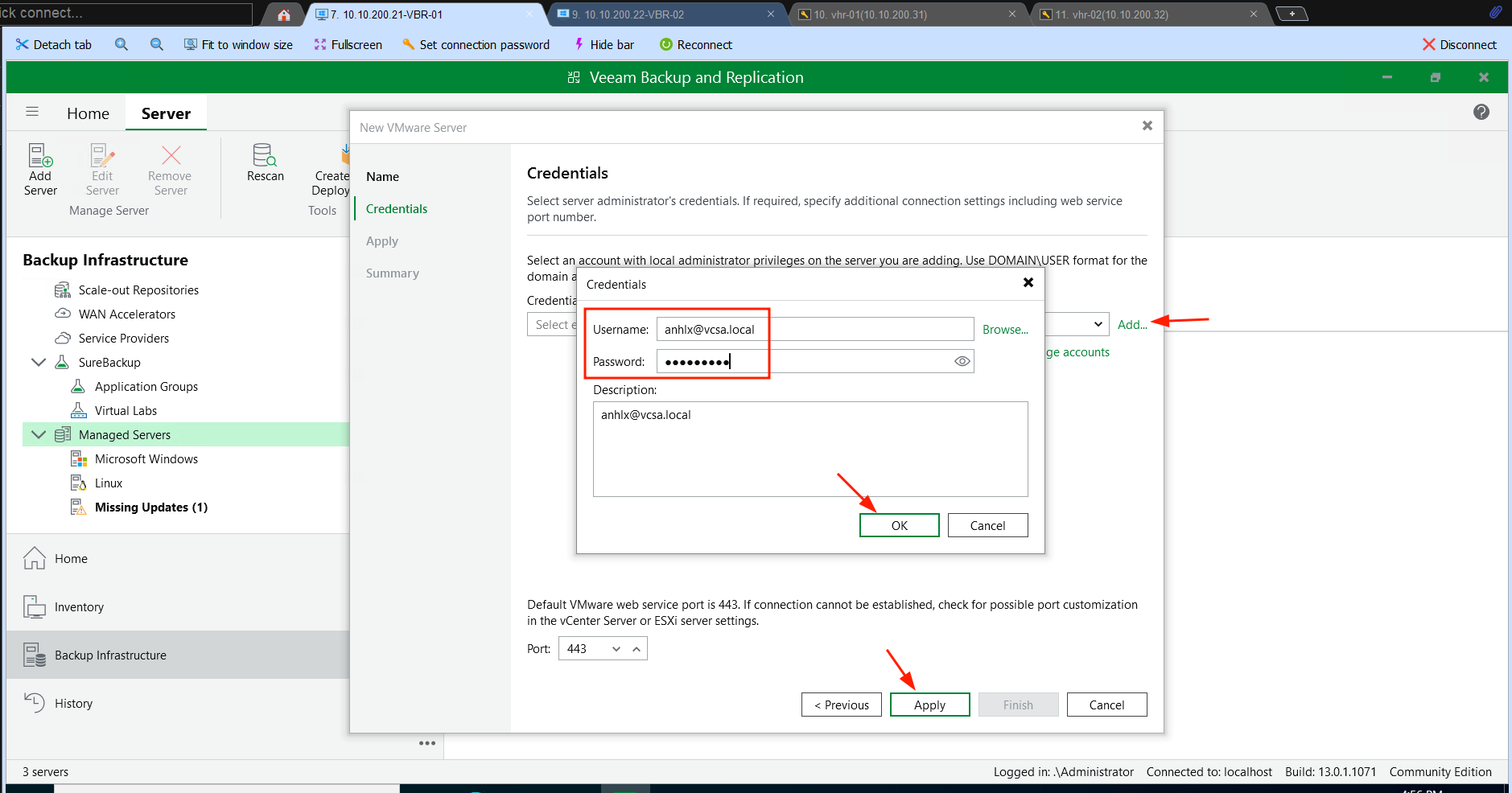Screen dimensions: 1512x793
Task: Click Browse... next to Username
Action: click(x=1005, y=330)
